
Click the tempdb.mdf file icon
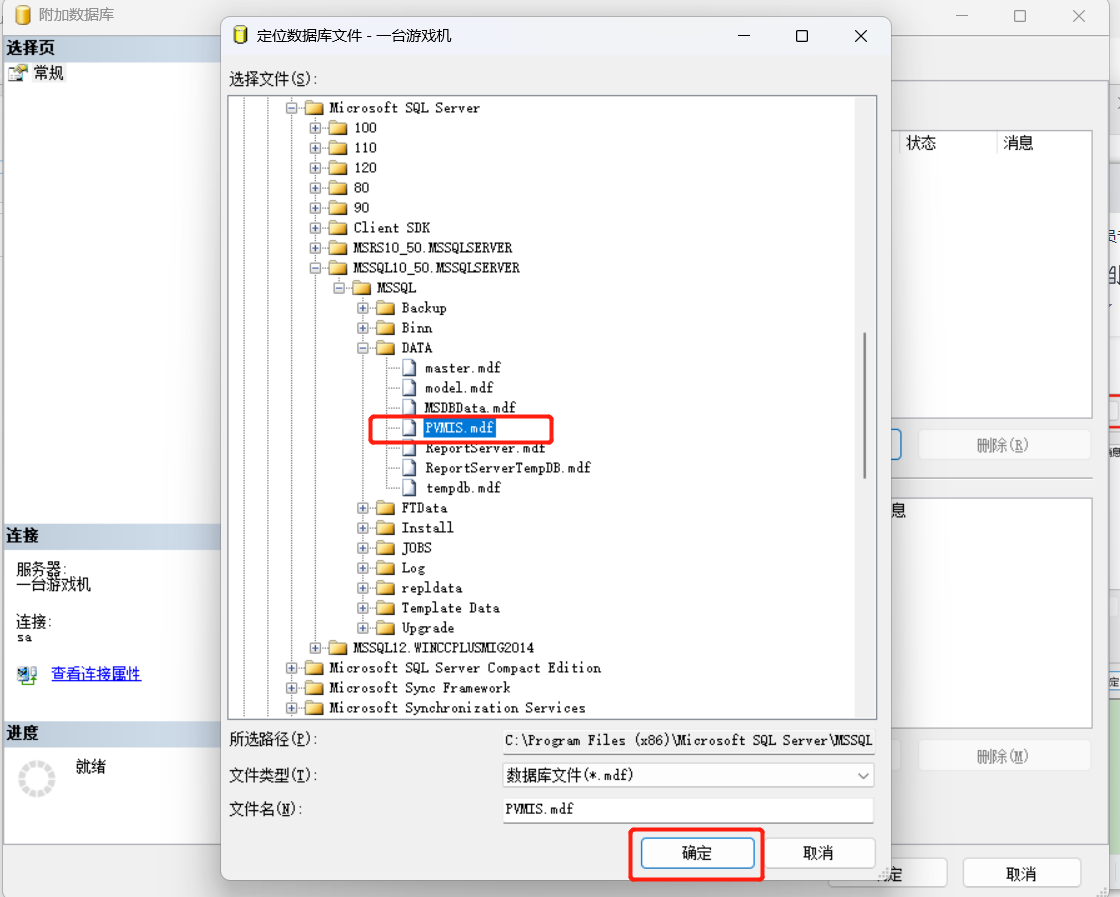(x=408, y=488)
